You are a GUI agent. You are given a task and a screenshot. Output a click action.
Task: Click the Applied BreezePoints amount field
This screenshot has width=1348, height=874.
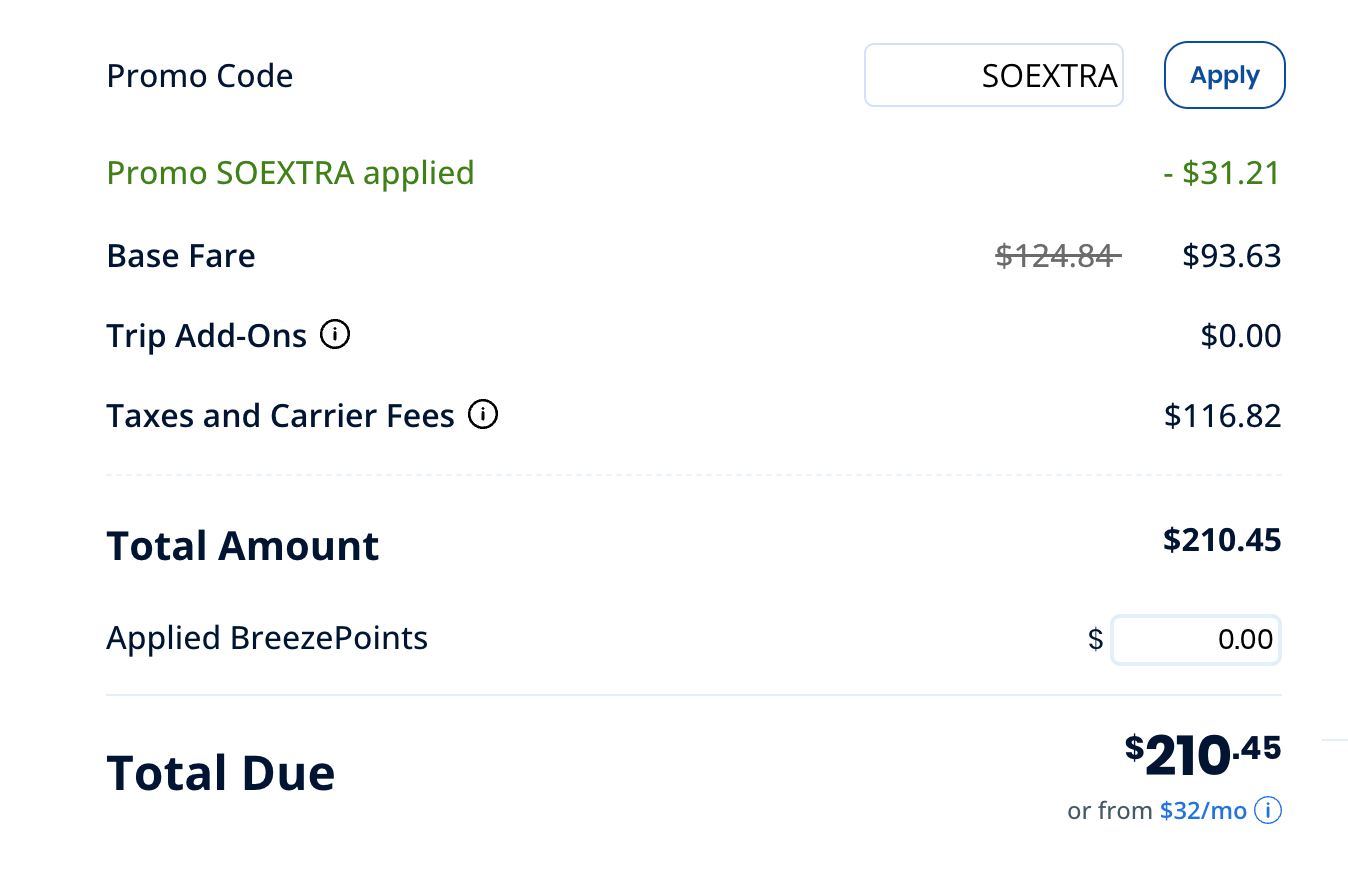point(1195,639)
